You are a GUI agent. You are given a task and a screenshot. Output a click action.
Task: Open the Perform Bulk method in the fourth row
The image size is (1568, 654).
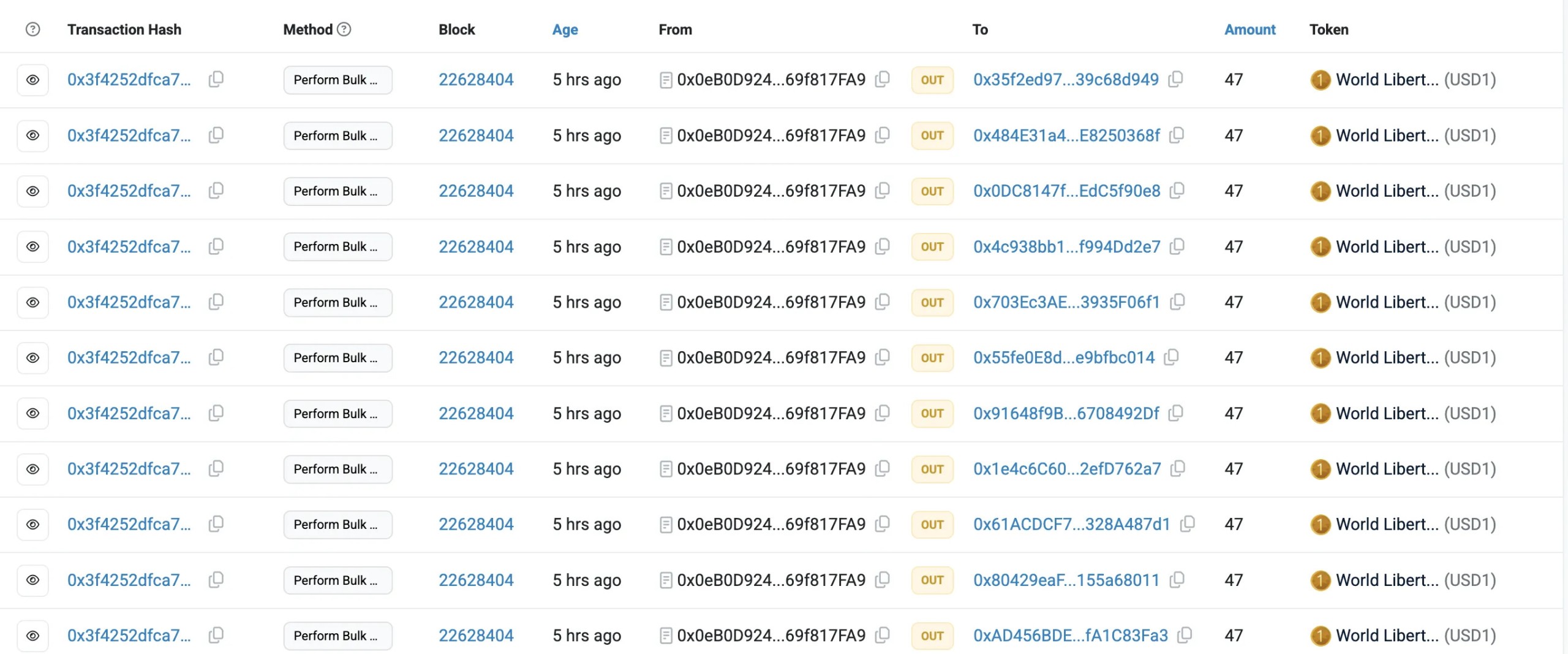[337, 246]
